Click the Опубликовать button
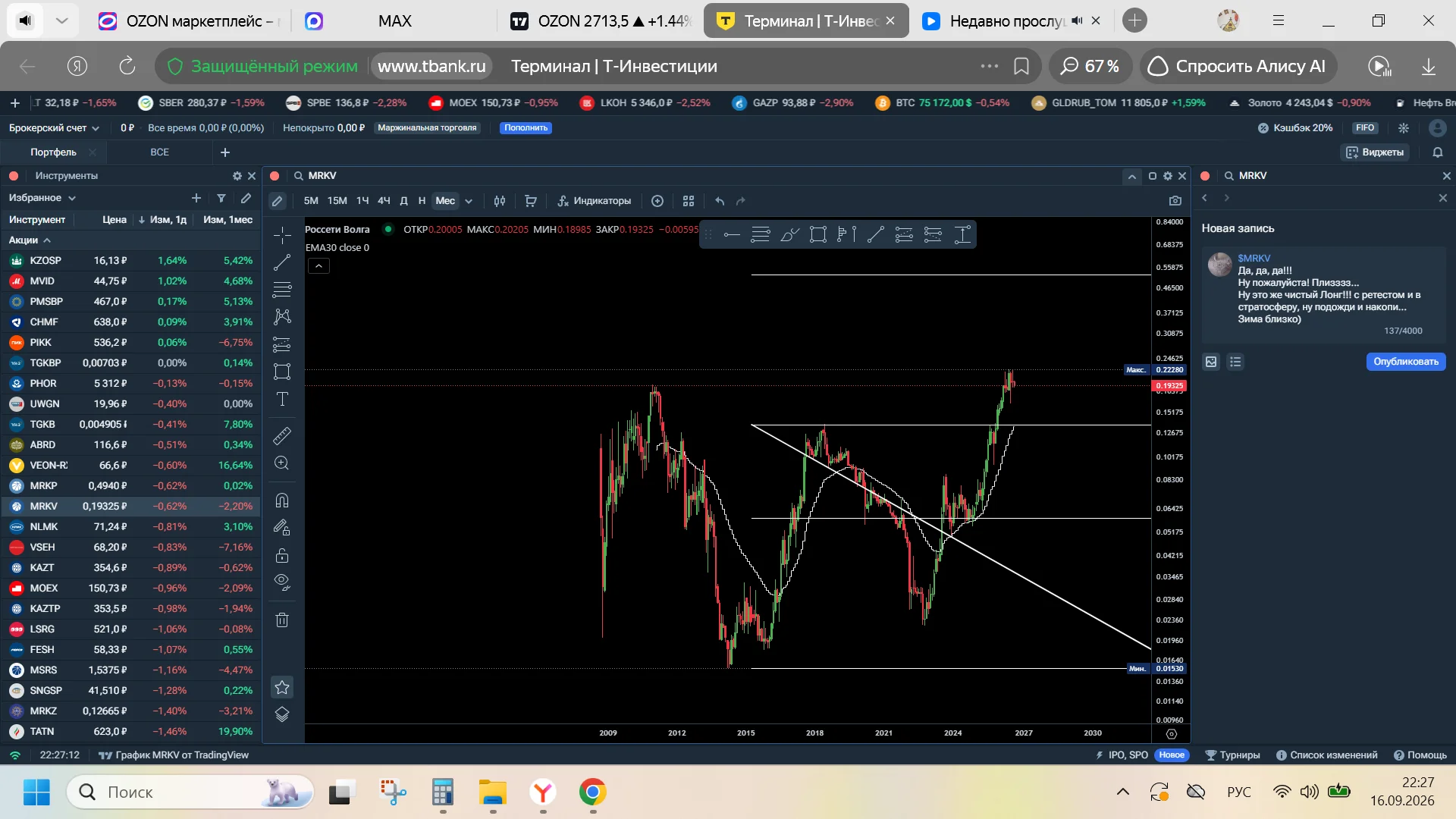Image resolution: width=1456 pixels, height=819 pixels. coord(1406,362)
